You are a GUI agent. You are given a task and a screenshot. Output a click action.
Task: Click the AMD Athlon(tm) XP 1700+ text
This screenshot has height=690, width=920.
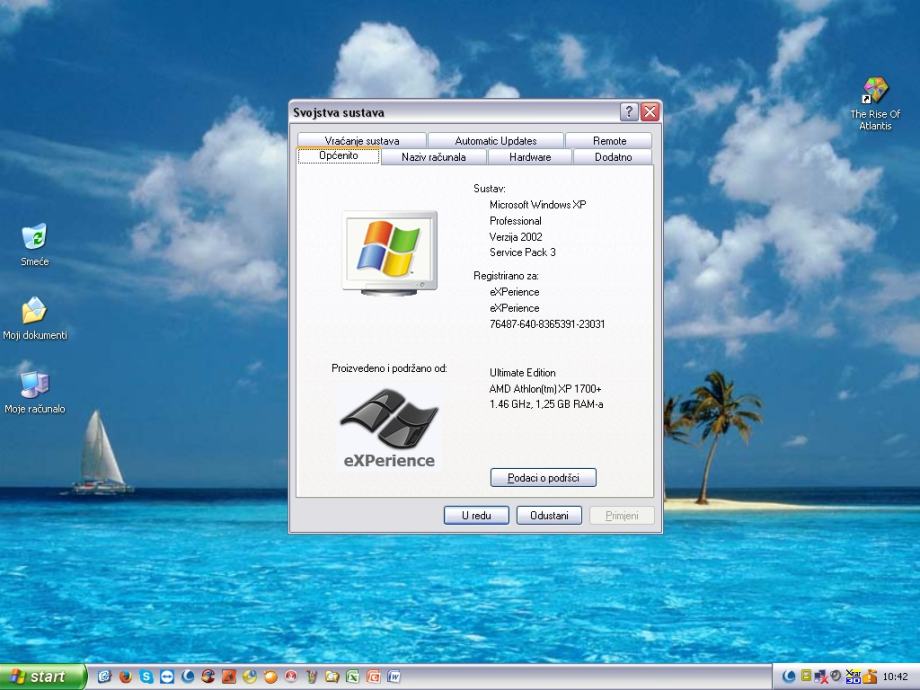[x=545, y=388]
